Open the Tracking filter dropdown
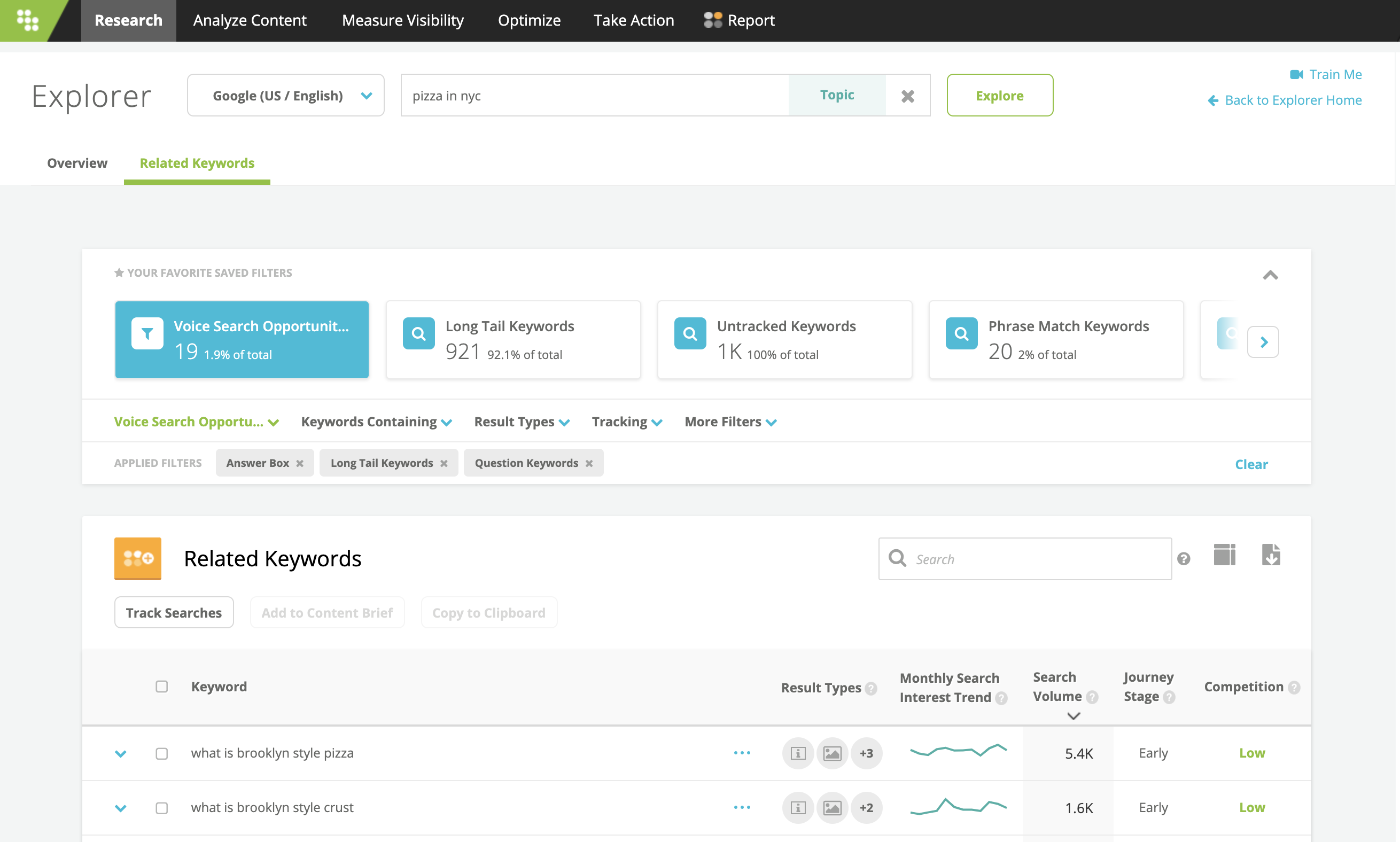Viewport: 1400px width, 842px height. 626,422
